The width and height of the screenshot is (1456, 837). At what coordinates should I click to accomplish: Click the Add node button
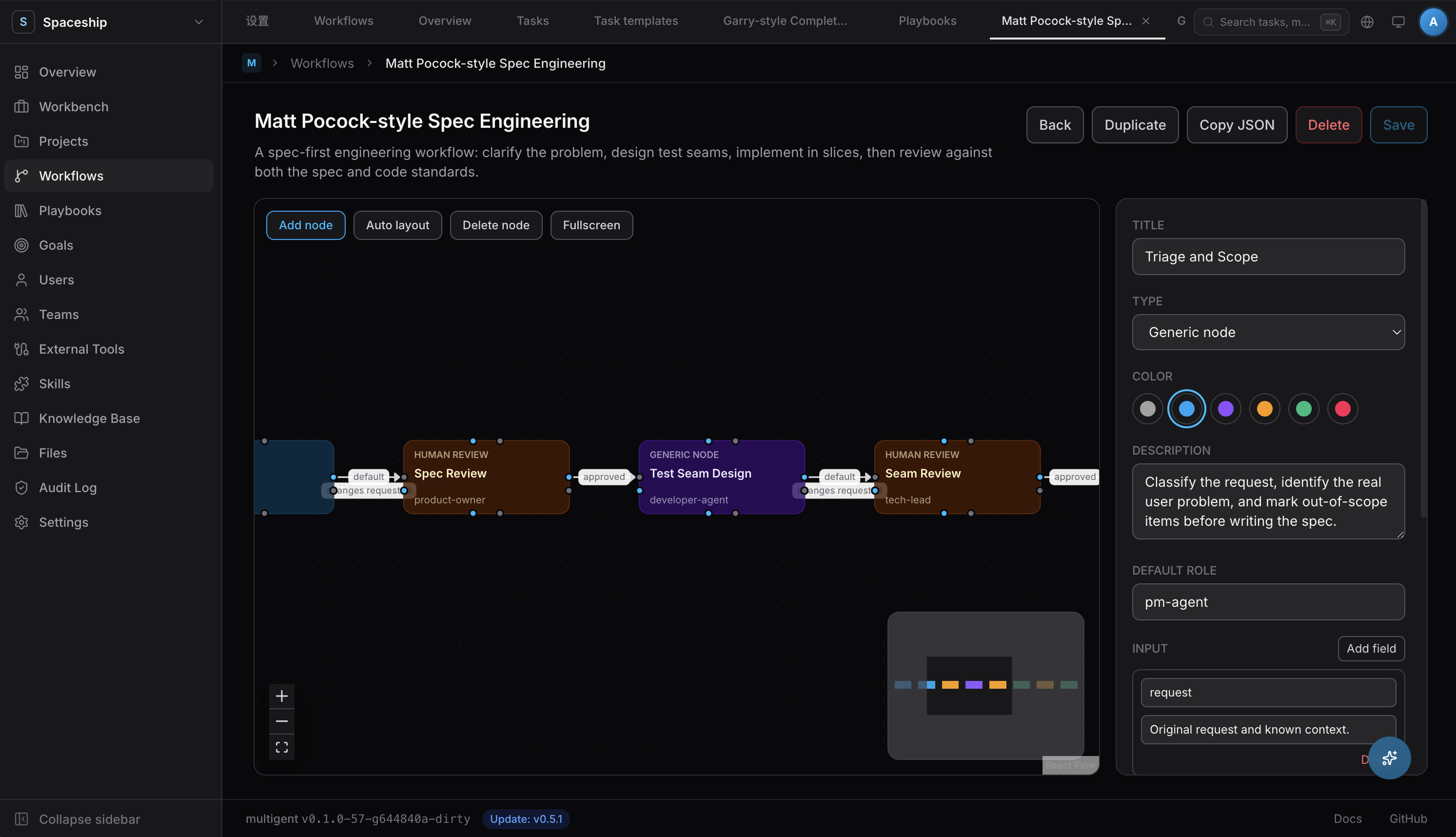(306, 225)
